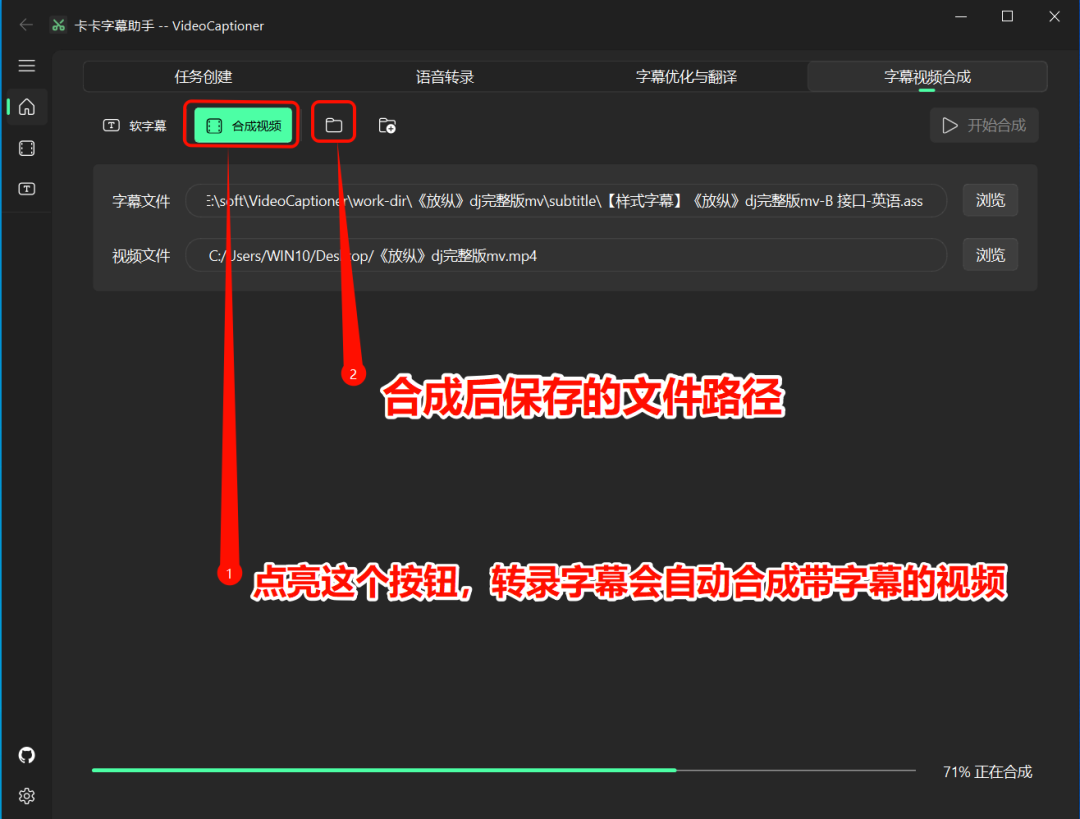Screen dimensions: 1080x819
Task: Open Settings gear in sidebar
Action: click(x=27, y=796)
